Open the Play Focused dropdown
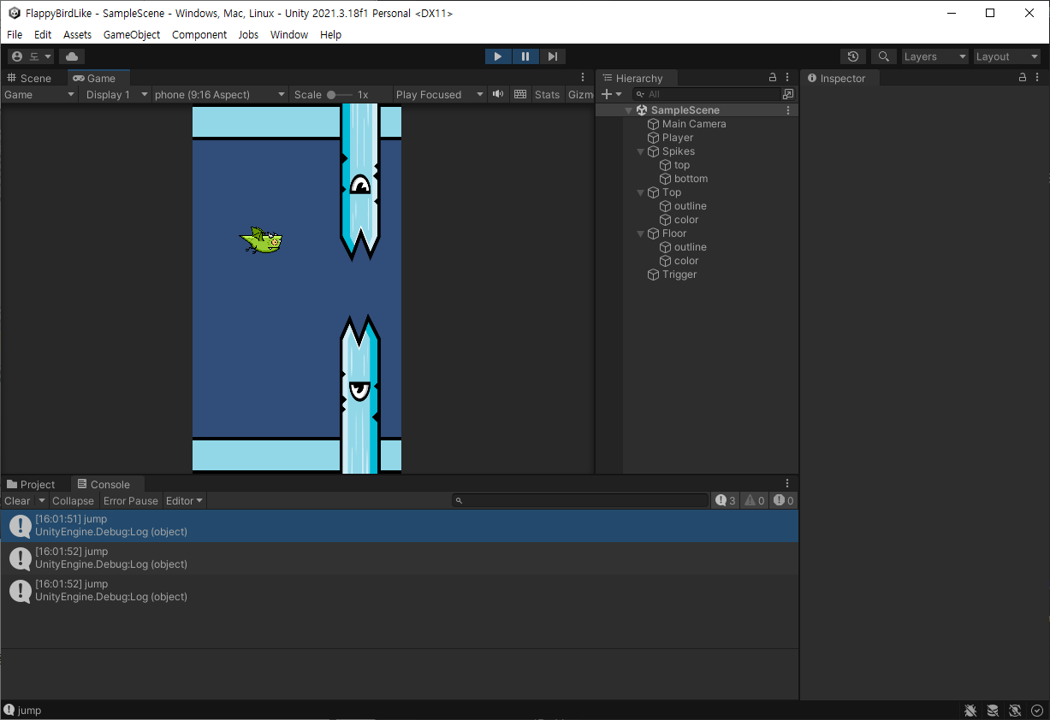Screen dimensions: 1050x720 (439, 94)
